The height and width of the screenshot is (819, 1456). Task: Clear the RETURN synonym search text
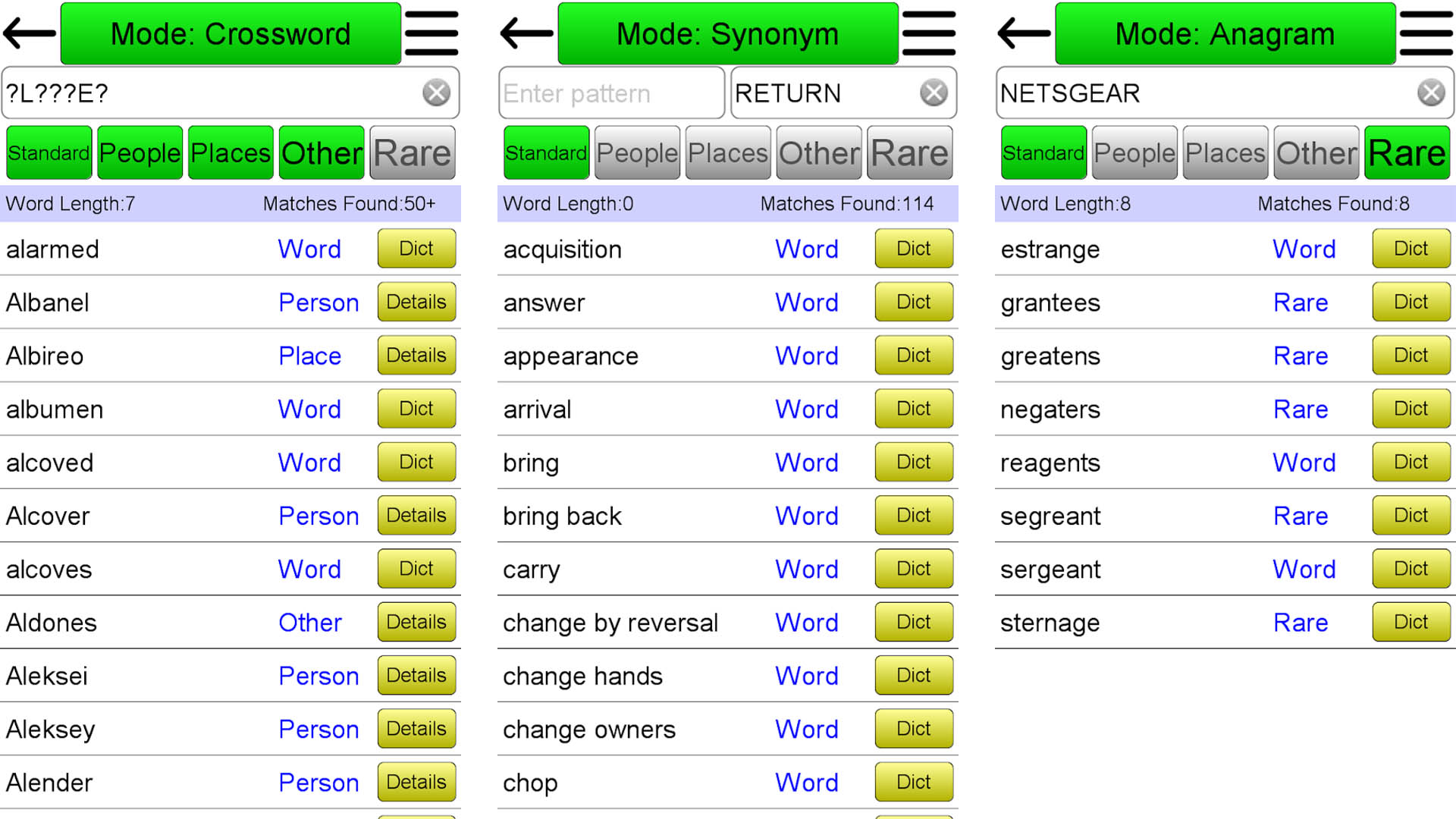(934, 93)
